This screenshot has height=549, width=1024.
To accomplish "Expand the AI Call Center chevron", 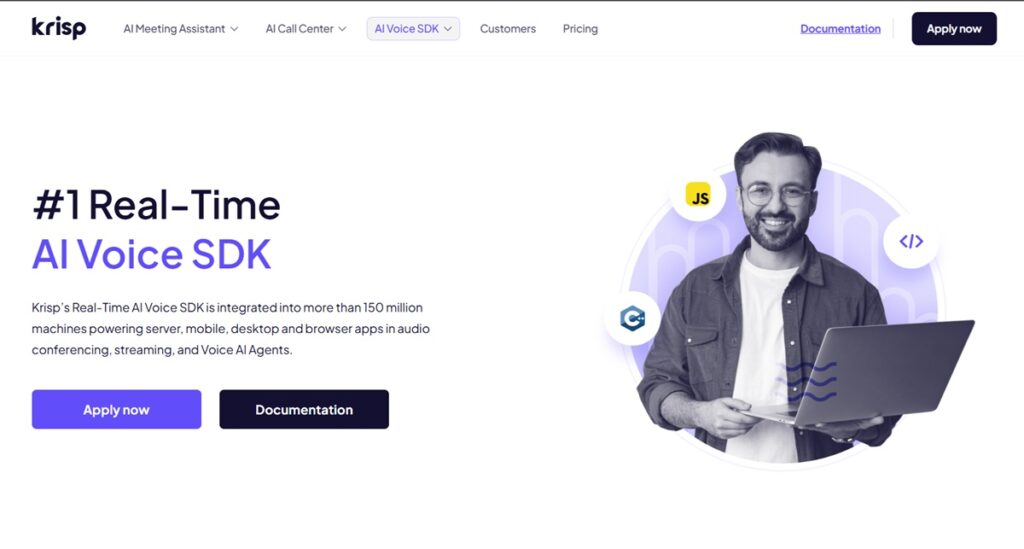I will (x=342, y=29).
